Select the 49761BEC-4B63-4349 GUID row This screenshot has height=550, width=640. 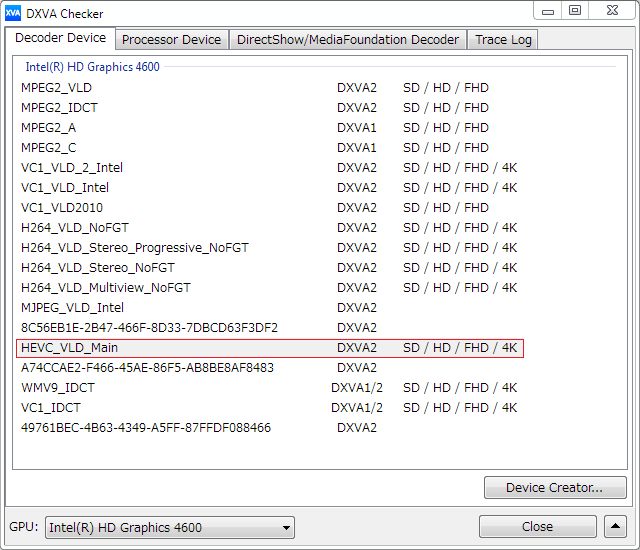(269, 428)
